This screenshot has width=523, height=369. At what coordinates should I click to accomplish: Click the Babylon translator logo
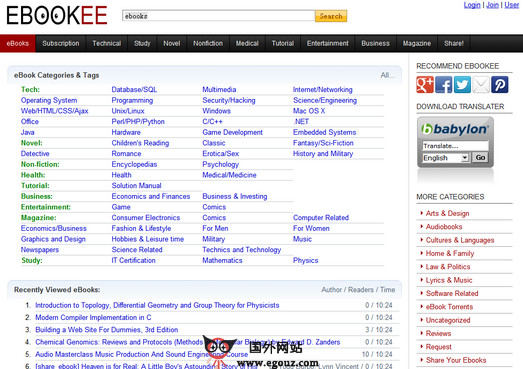click(x=455, y=129)
